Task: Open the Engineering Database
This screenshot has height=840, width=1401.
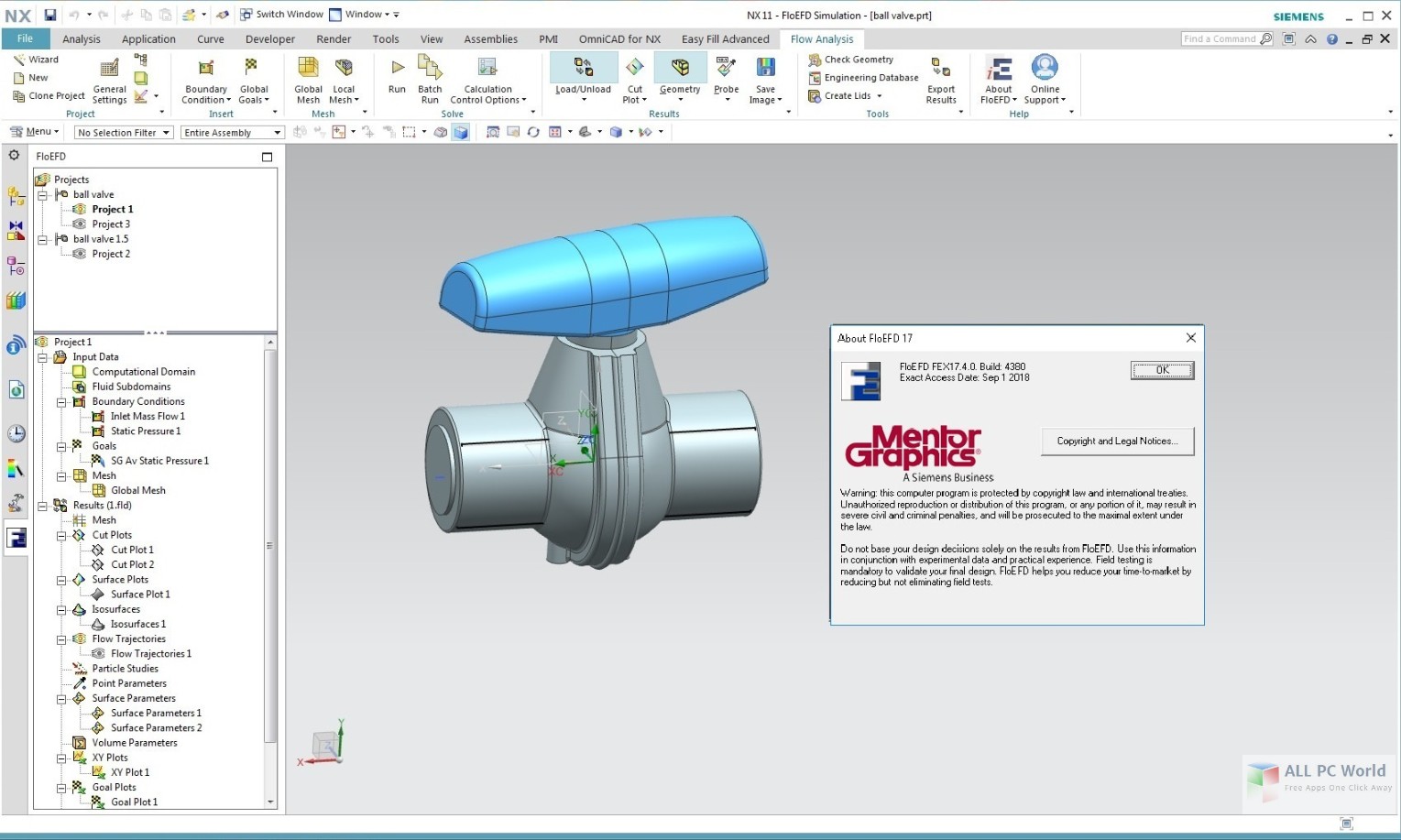Action: point(863,78)
